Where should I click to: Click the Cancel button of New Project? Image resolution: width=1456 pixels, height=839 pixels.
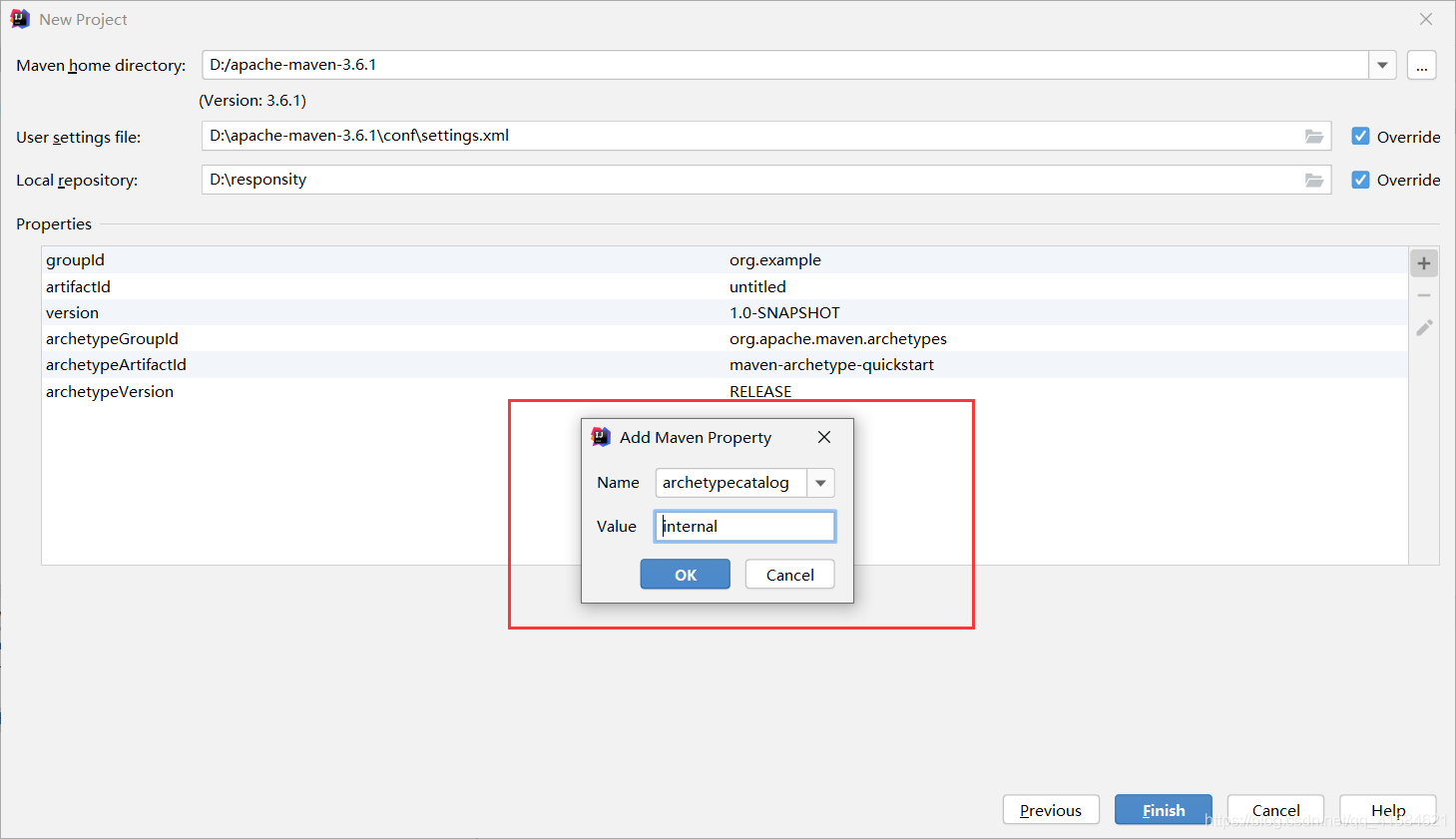point(1275,810)
